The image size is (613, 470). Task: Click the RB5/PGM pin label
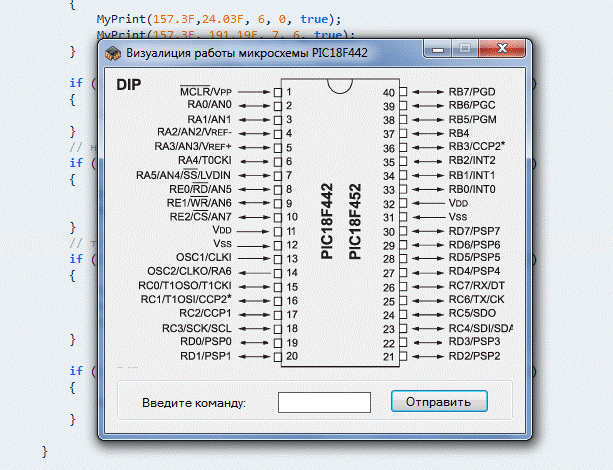tap(473, 119)
